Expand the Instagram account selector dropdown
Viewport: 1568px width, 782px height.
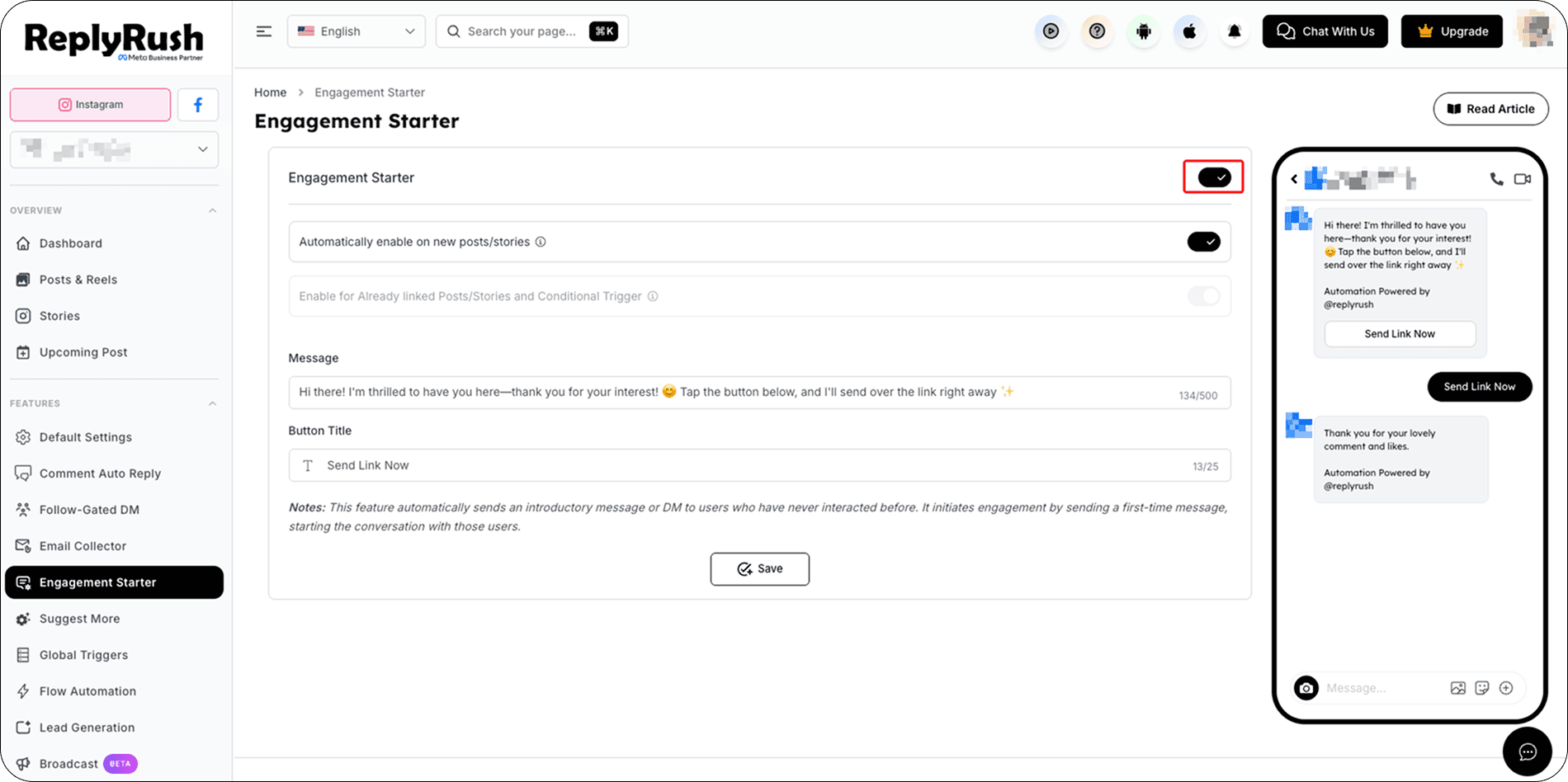click(114, 149)
